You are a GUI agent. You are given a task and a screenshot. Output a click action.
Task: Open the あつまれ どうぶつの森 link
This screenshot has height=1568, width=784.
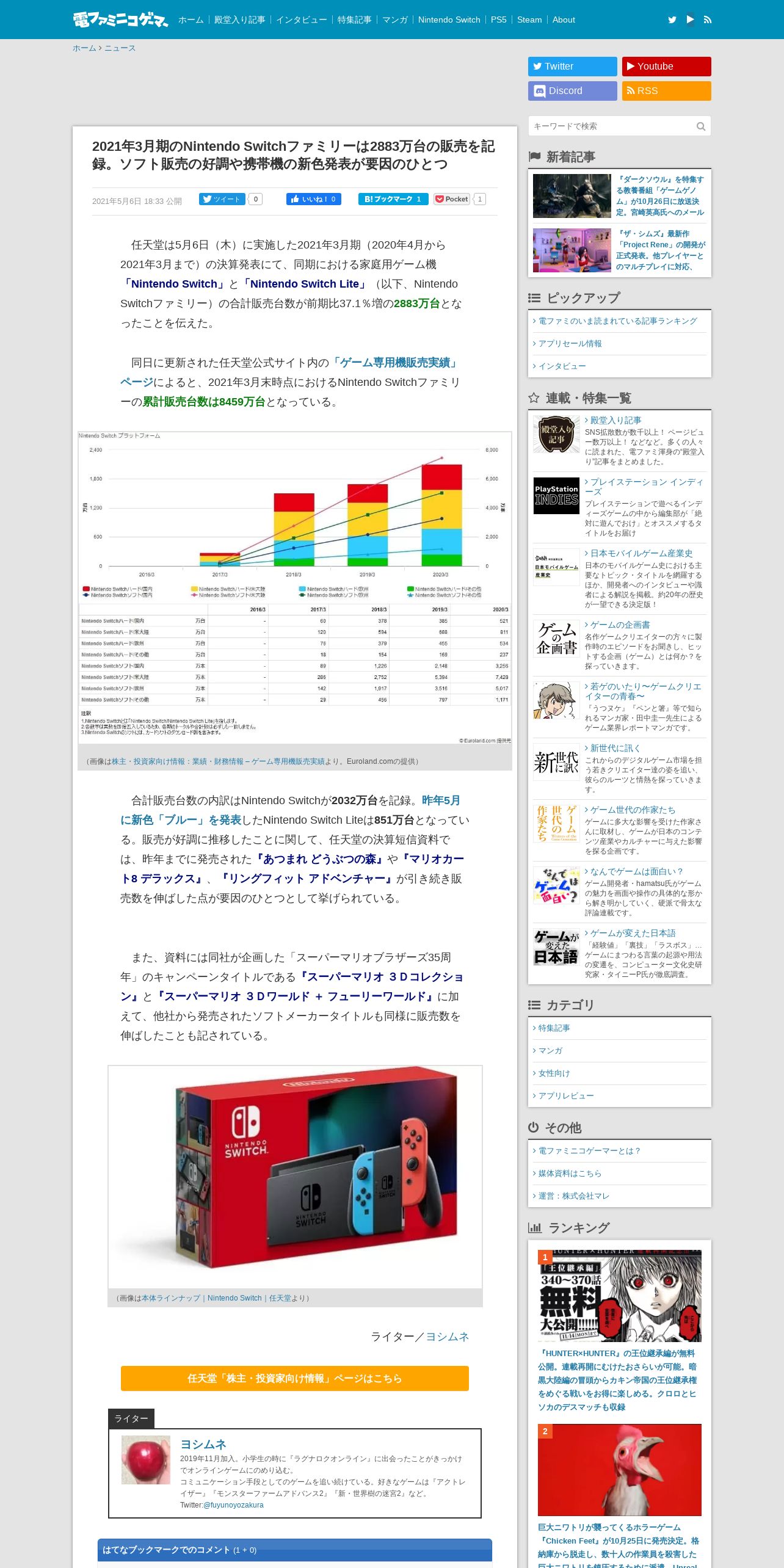pyautogui.click(x=319, y=859)
